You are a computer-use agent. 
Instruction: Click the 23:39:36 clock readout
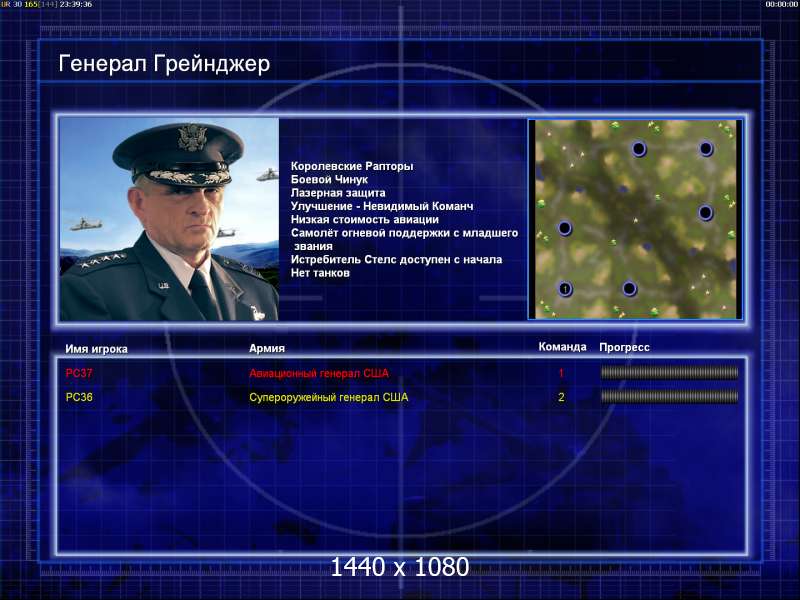[76, 4]
